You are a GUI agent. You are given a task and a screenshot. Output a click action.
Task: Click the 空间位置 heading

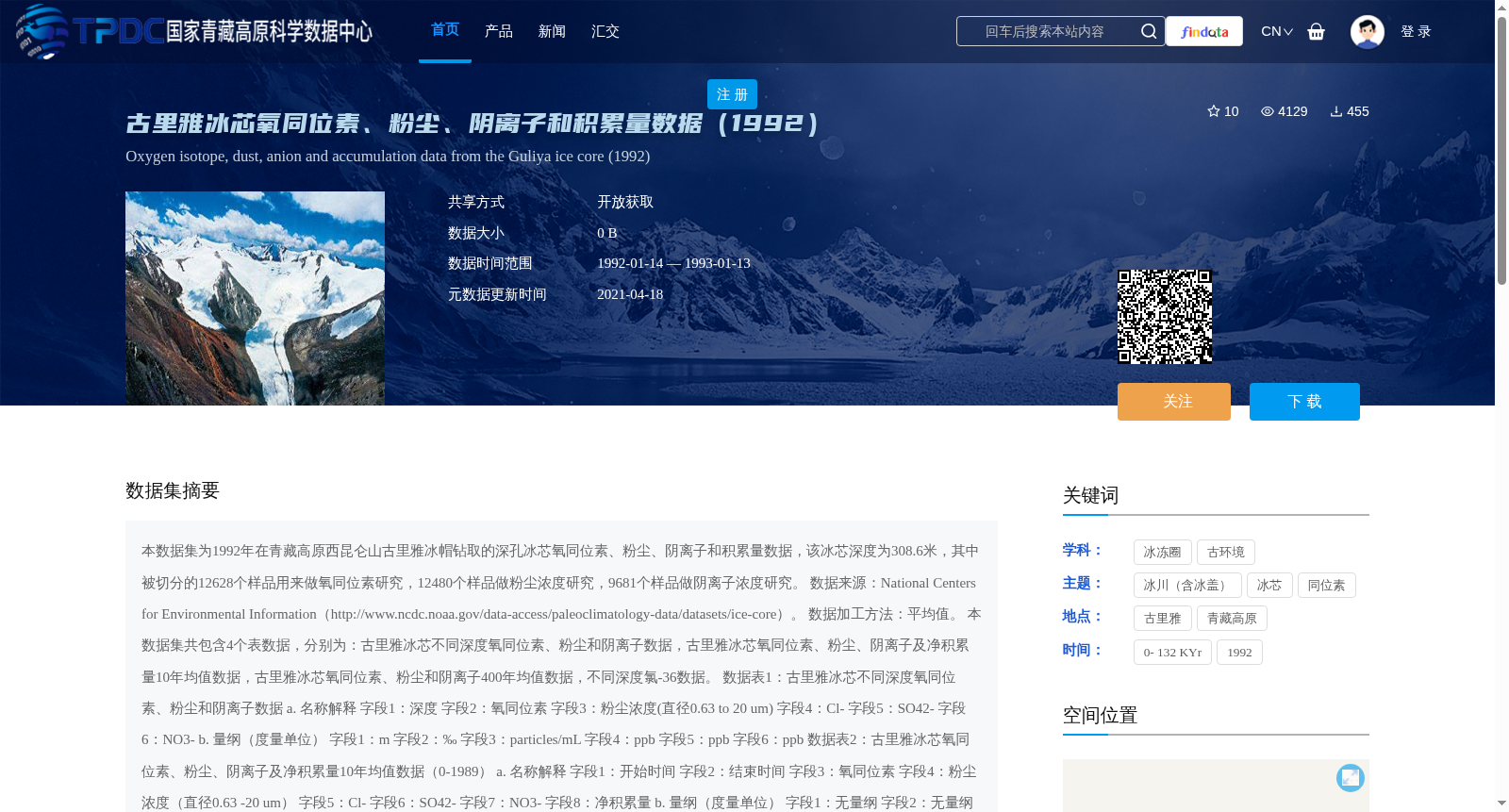(x=1100, y=715)
